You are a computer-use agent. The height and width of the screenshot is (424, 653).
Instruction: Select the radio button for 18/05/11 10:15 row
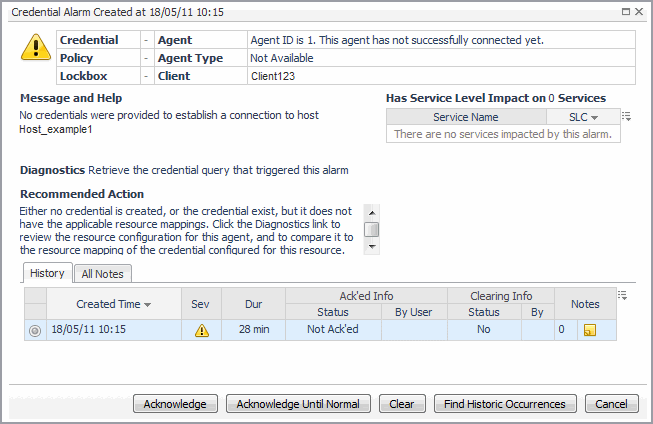click(35, 331)
